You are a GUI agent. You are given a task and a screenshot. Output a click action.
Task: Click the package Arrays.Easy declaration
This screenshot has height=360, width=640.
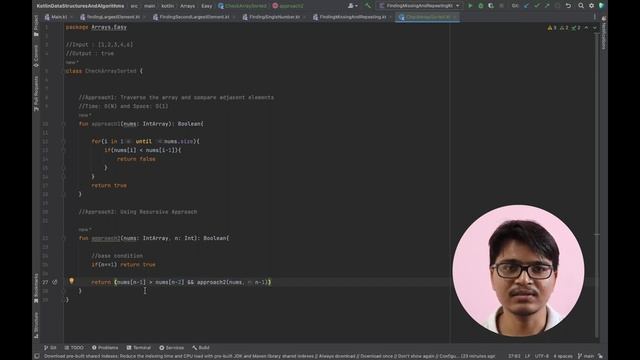click(x=96, y=27)
